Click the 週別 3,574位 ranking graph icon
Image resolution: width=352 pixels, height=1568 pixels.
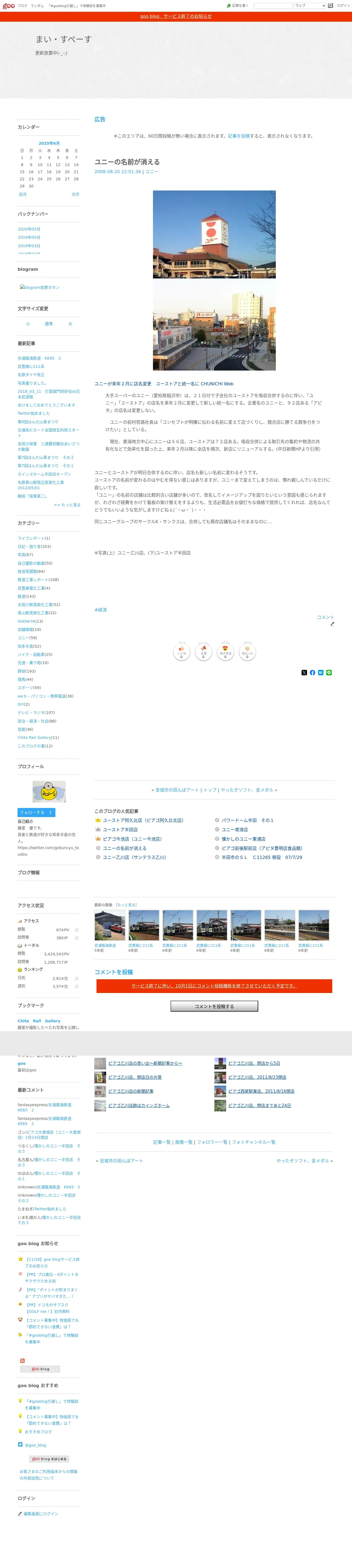[77, 986]
